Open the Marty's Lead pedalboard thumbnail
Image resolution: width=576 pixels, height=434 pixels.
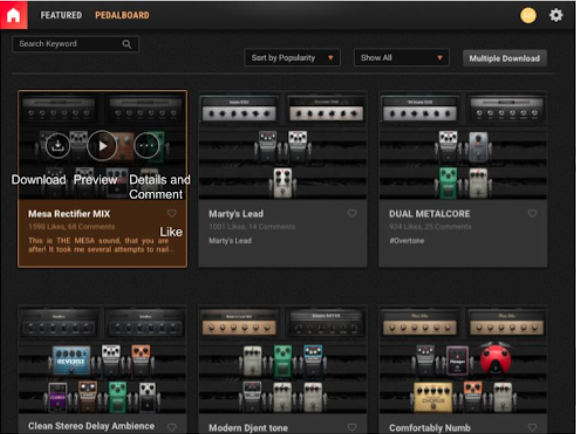coord(282,145)
